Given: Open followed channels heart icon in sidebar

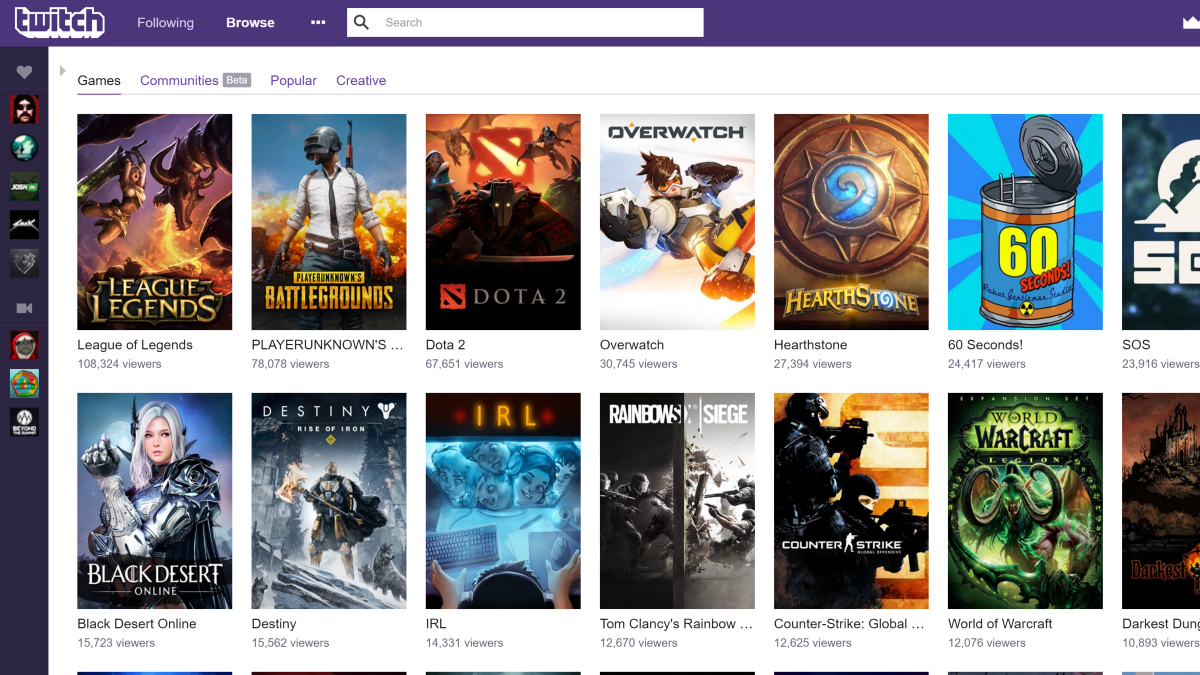Looking at the screenshot, I should (x=24, y=72).
